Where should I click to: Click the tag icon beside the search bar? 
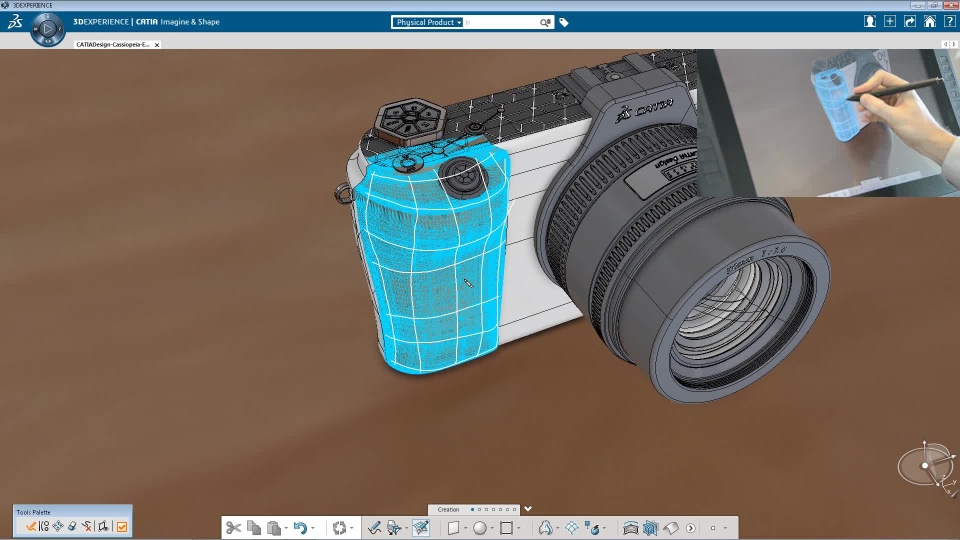564,23
